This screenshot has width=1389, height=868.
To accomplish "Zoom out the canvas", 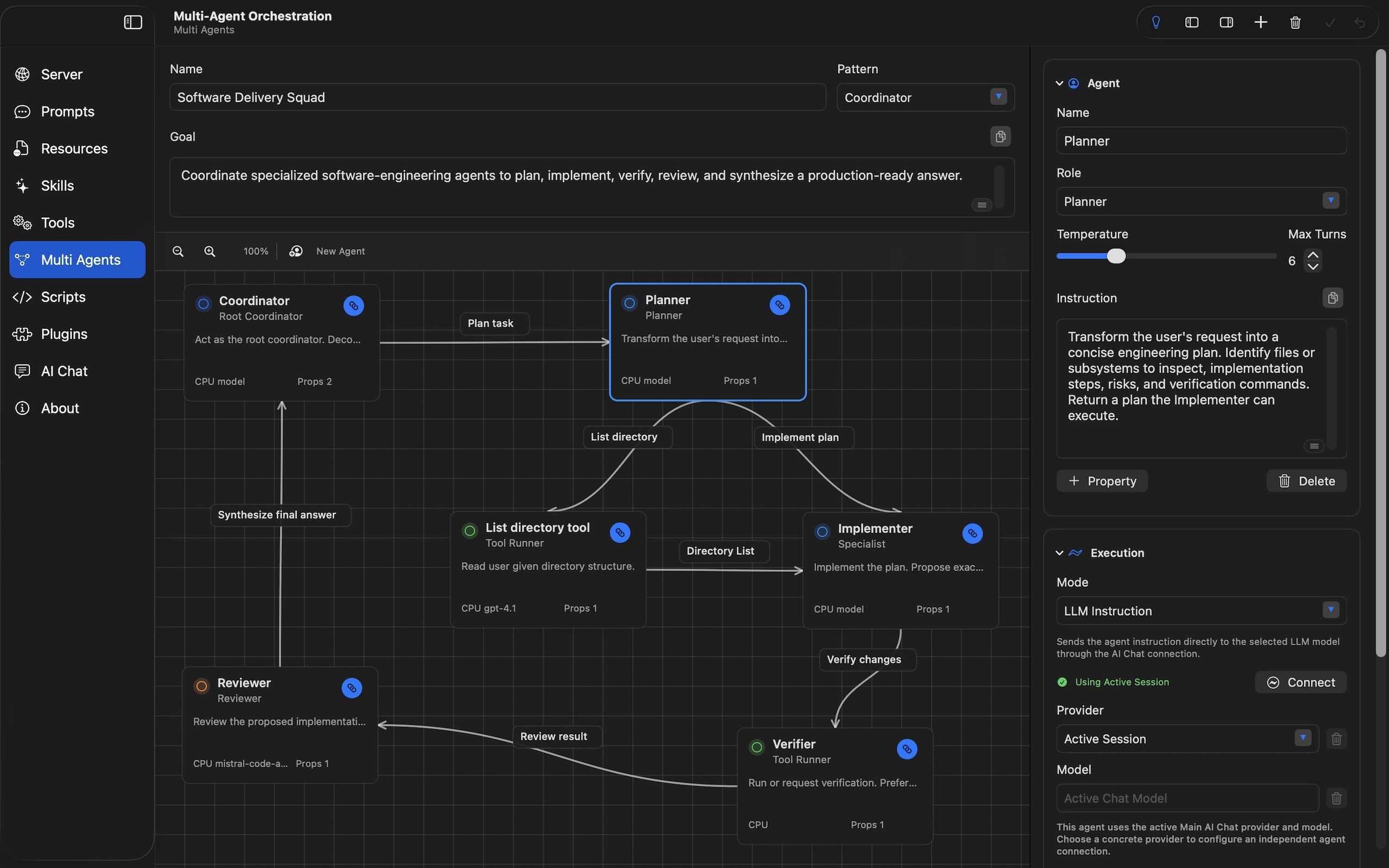I will point(178,251).
